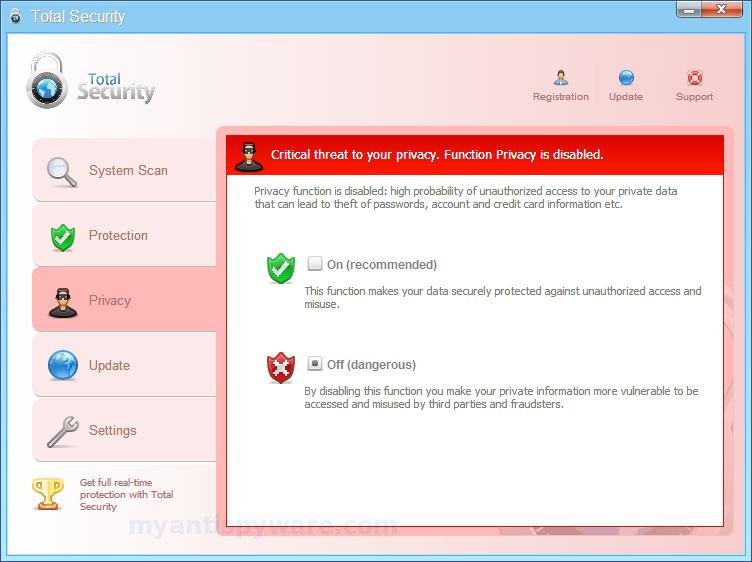
Task: Click the thief icon in red alert banner
Action: point(249,157)
